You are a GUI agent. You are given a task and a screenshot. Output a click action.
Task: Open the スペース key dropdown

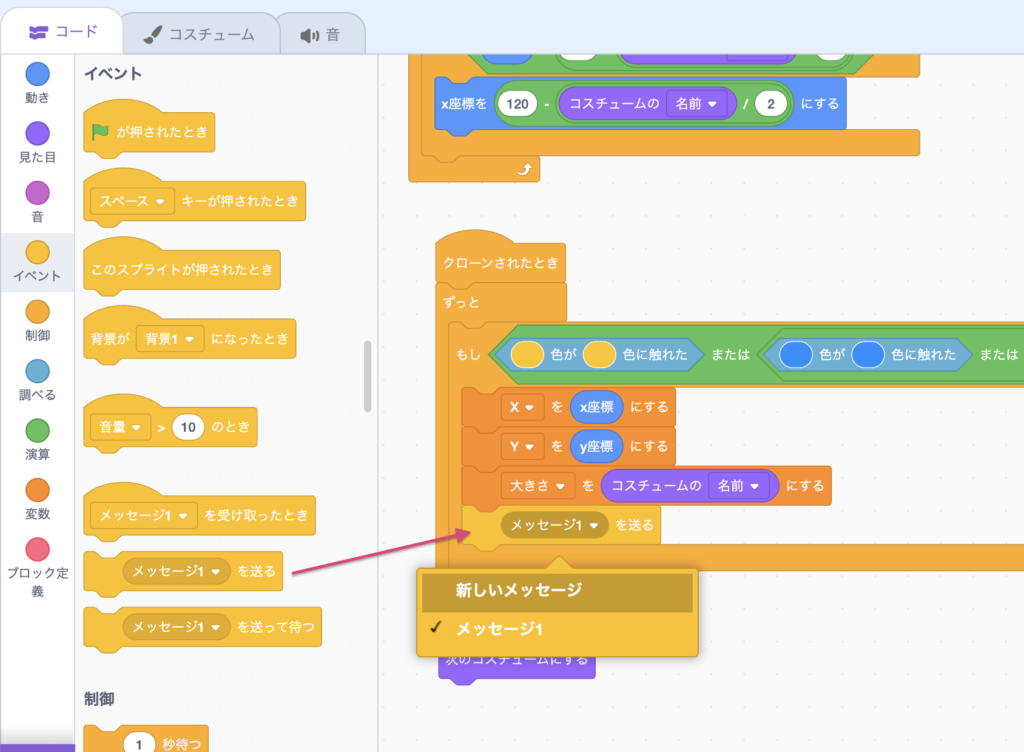132,201
